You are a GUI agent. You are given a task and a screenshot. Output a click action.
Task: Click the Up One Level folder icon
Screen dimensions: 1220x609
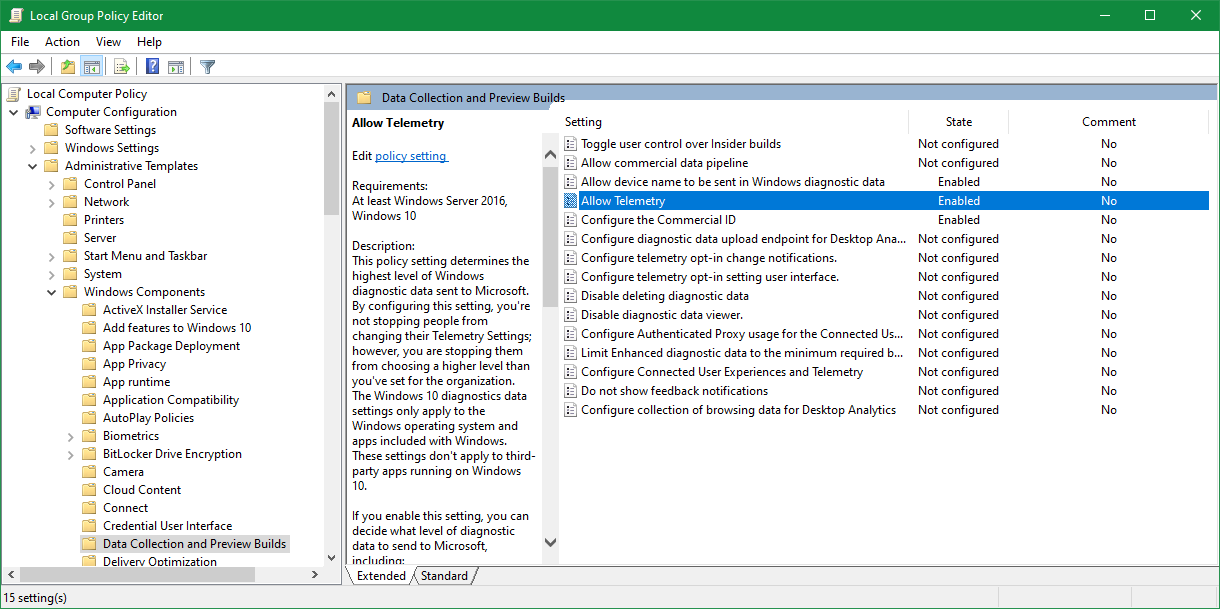pos(67,67)
